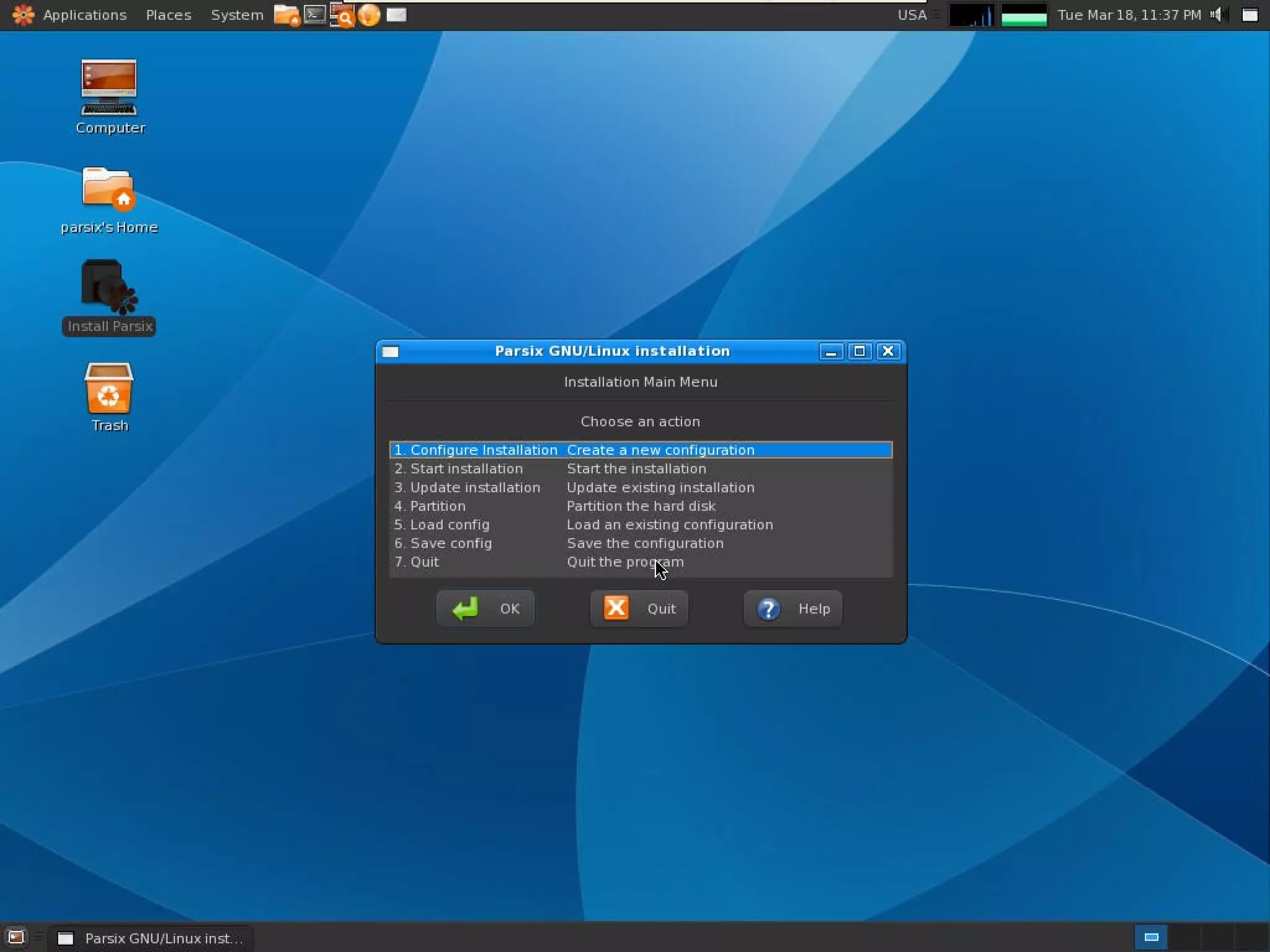Click the volume speaker icon
The width and height of the screenshot is (1270, 952).
click(1217, 14)
